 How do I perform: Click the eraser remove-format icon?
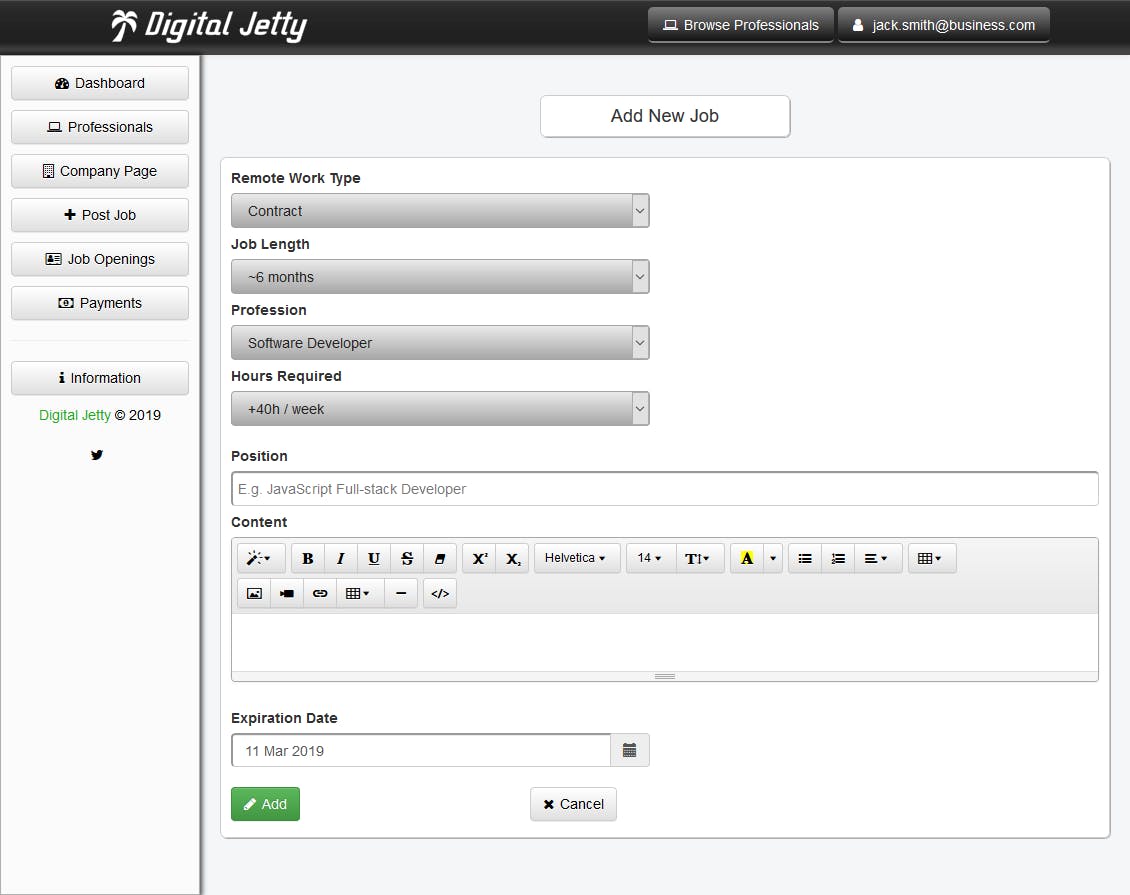tap(440, 558)
